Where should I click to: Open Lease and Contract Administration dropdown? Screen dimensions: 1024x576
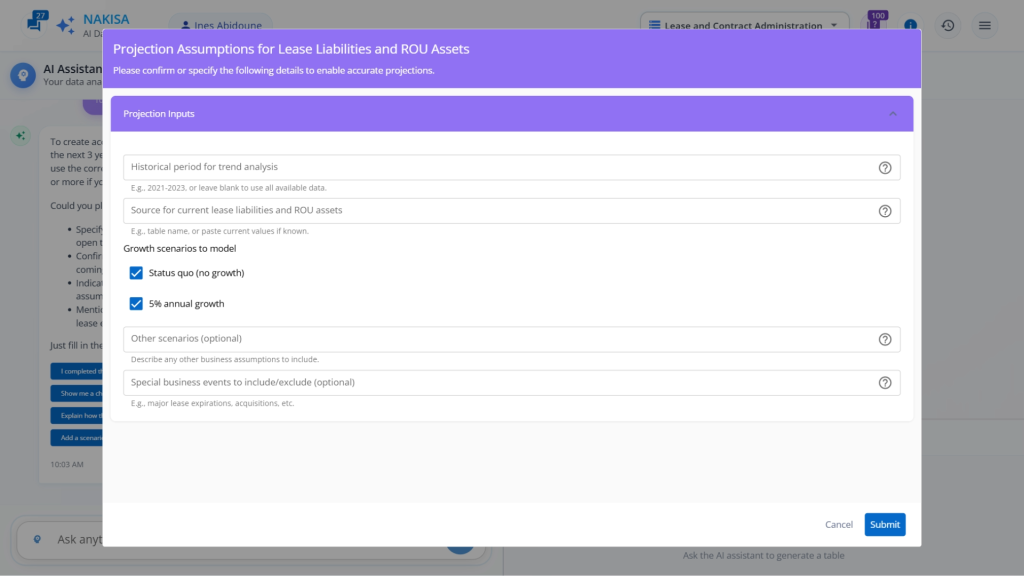tap(744, 25)
